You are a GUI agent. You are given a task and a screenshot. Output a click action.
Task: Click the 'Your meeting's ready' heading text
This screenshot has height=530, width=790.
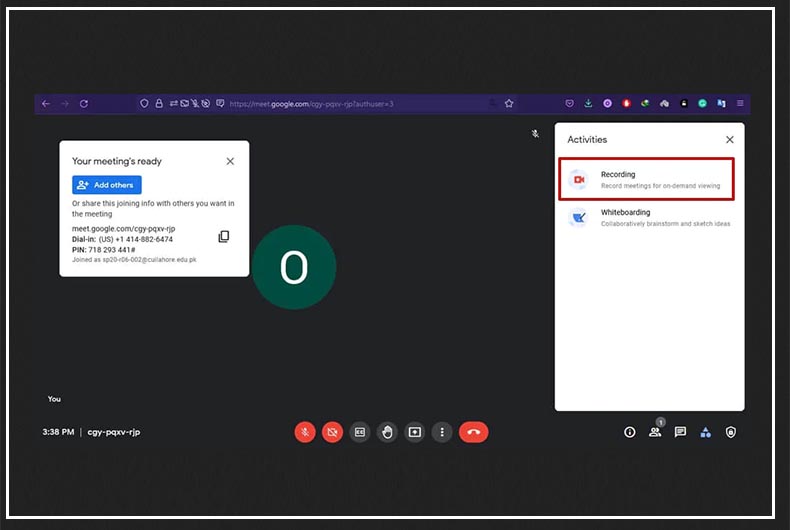point(116,161)
